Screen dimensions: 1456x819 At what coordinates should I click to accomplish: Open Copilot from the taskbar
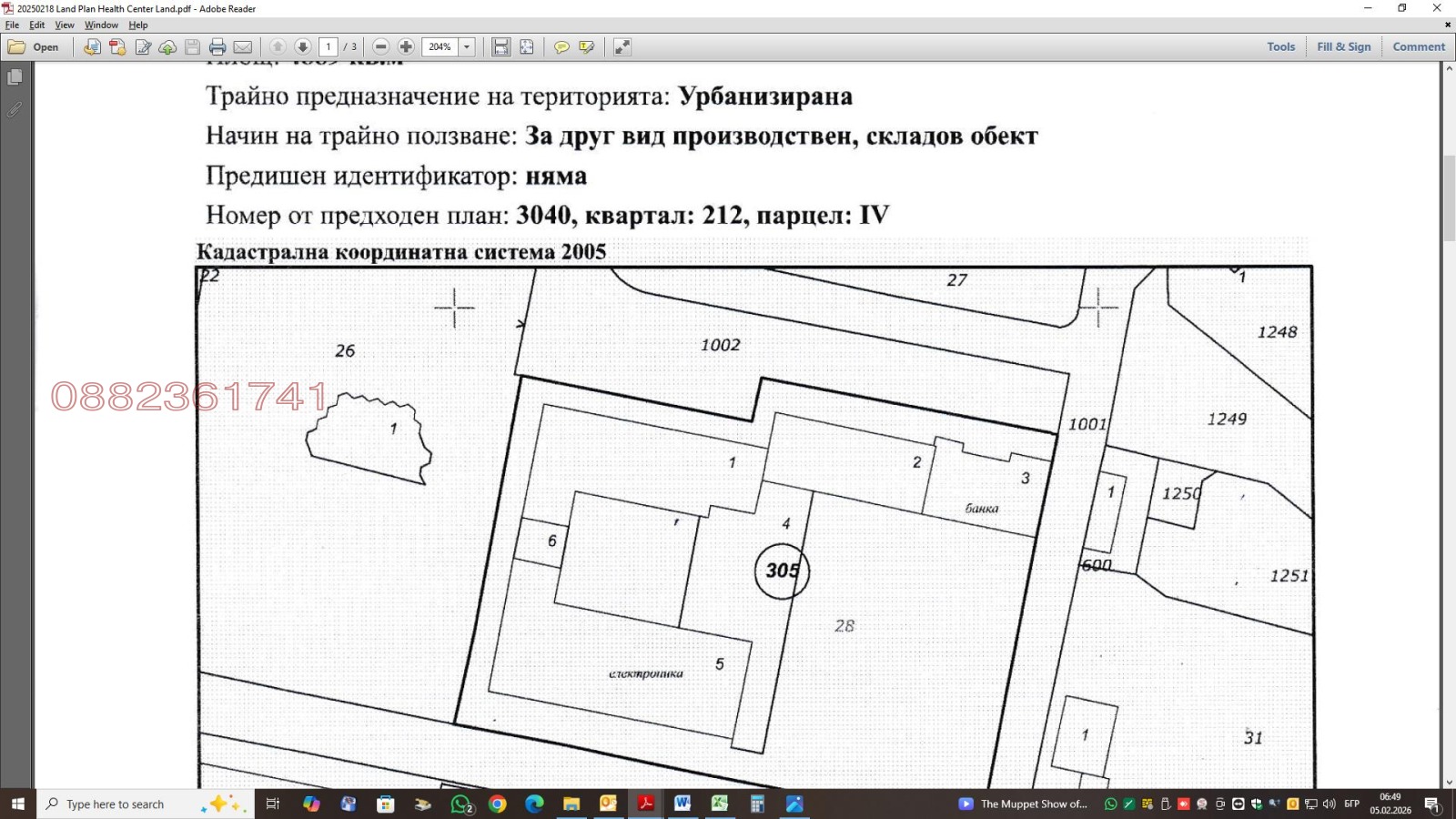[311, 804]
